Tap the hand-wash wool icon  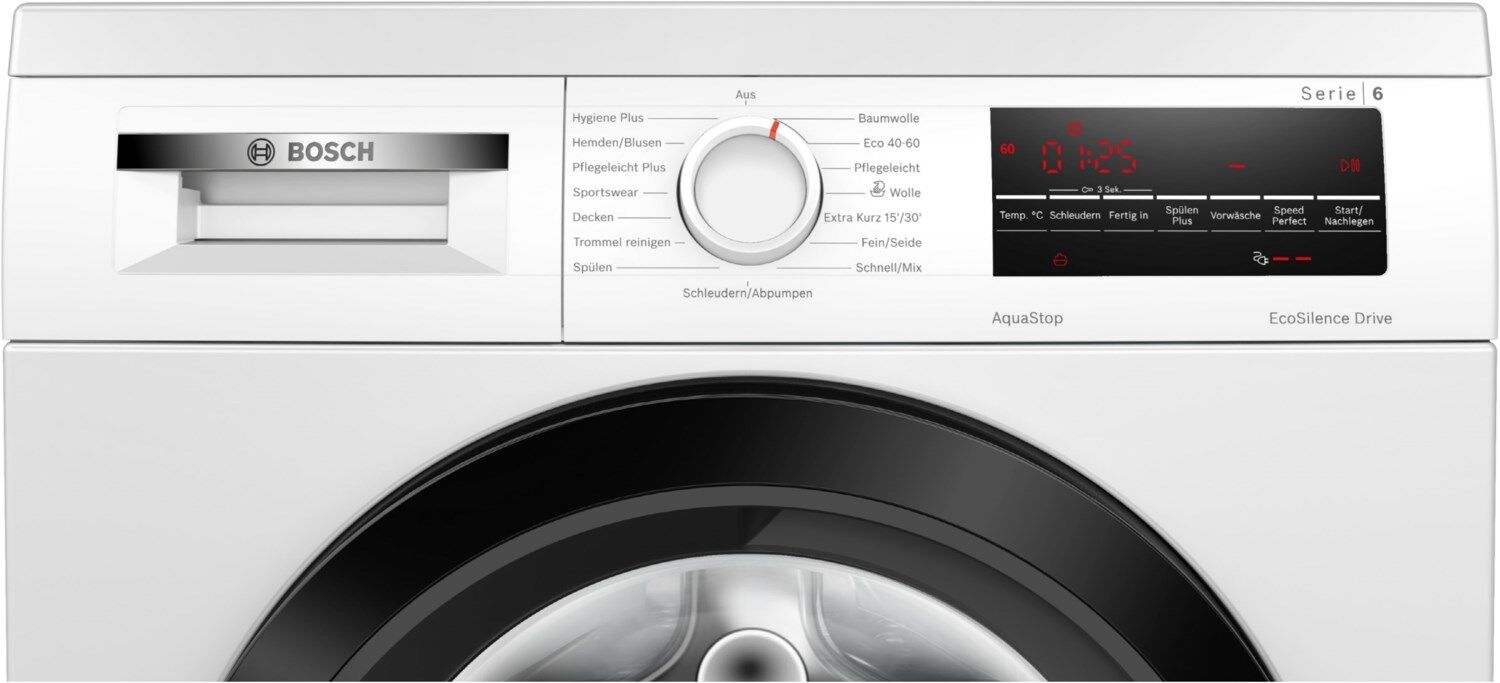877,190
